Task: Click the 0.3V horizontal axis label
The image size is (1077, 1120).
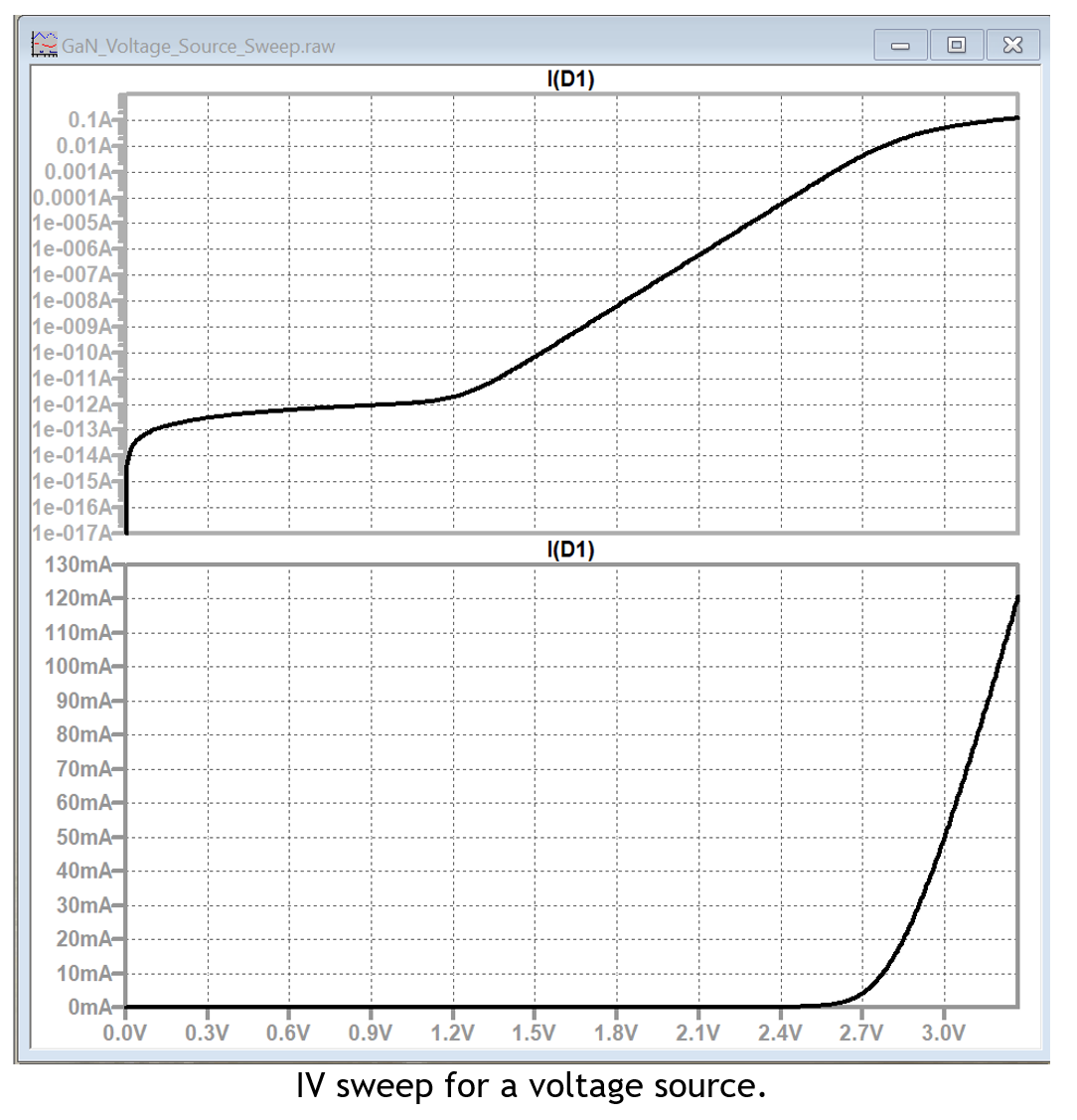Action: point(207,1033)
